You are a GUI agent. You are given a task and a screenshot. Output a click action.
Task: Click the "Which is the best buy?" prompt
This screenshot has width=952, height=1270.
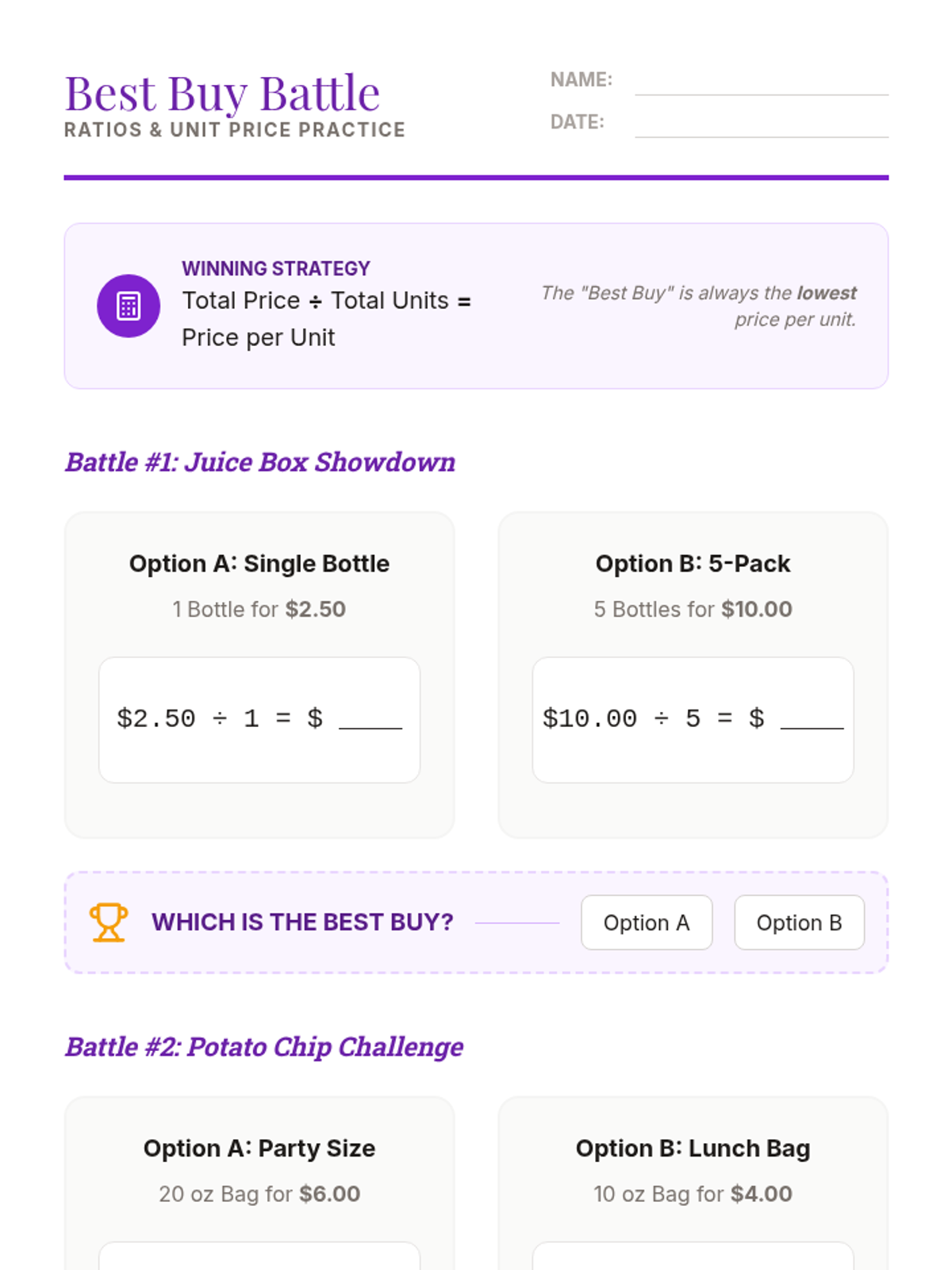[302, 922]
